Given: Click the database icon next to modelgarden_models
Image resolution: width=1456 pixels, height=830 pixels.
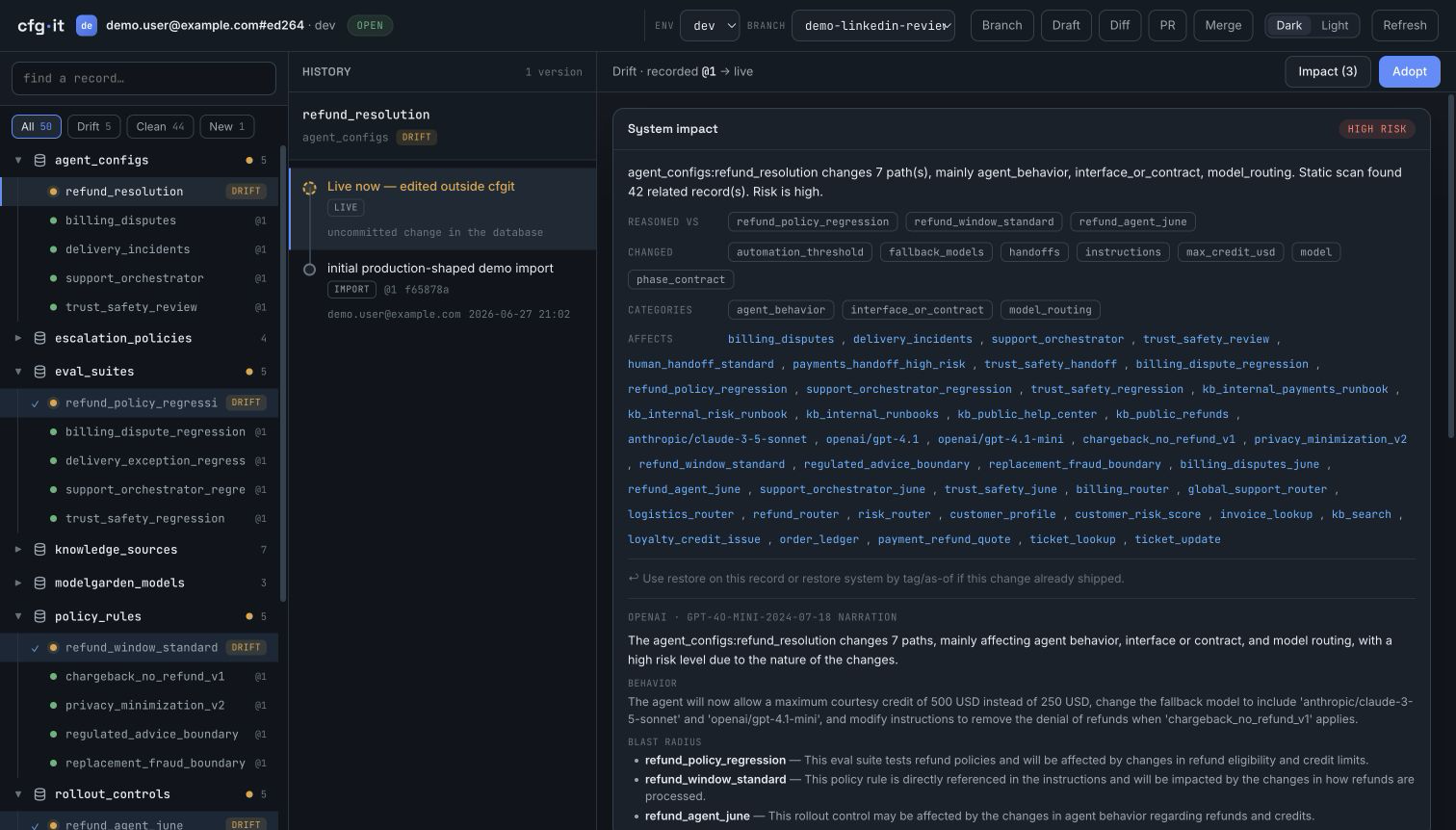Looking at the screenshot, I should pos(39,583).
